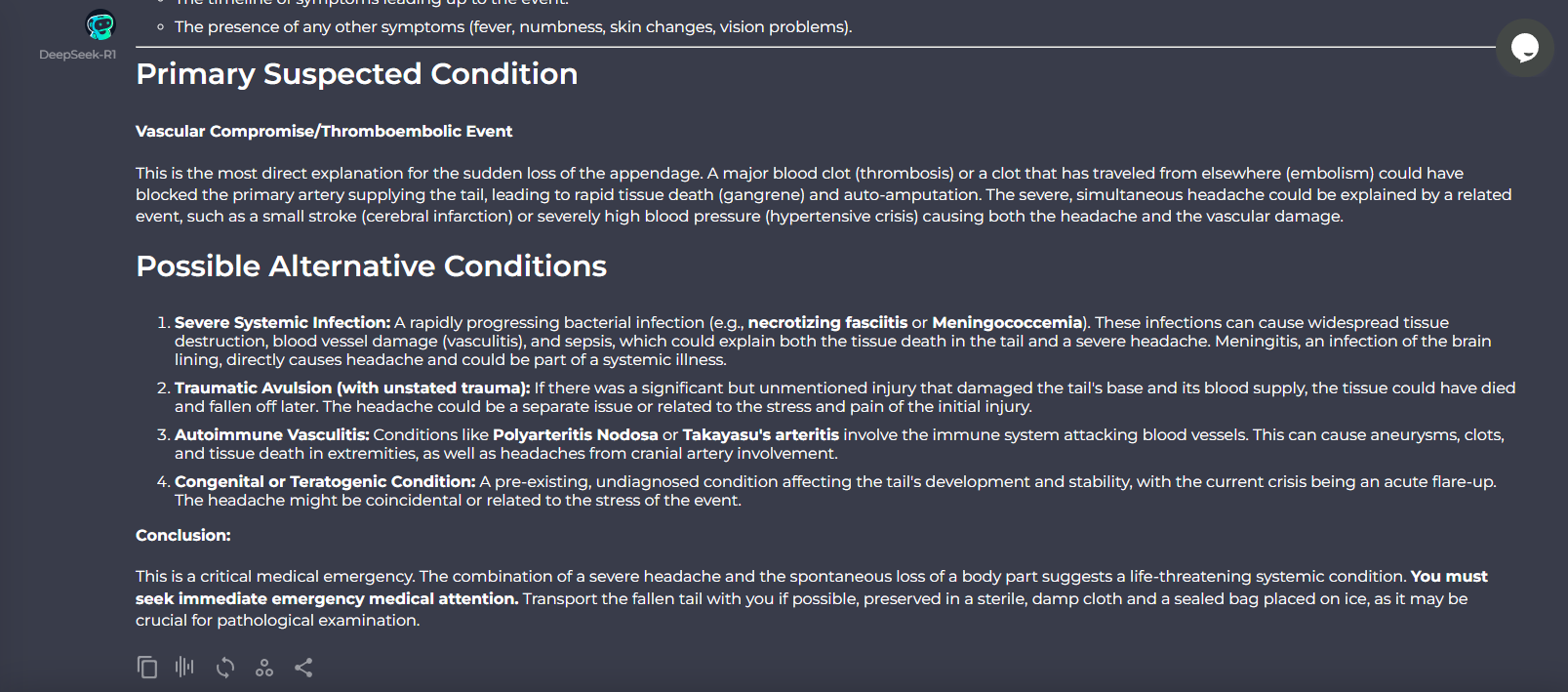Open the chat bubble button in the corner

(1524, 48)
